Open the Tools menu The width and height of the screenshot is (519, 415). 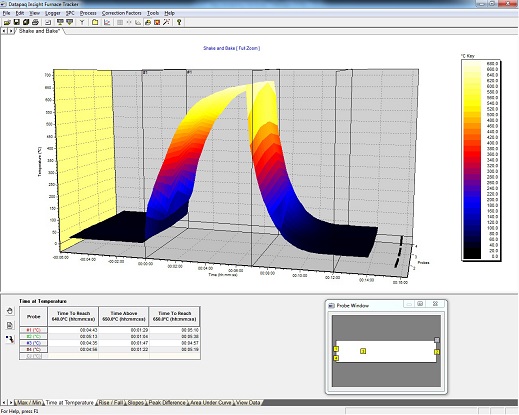pyautogui.click(x=153, y=13)
